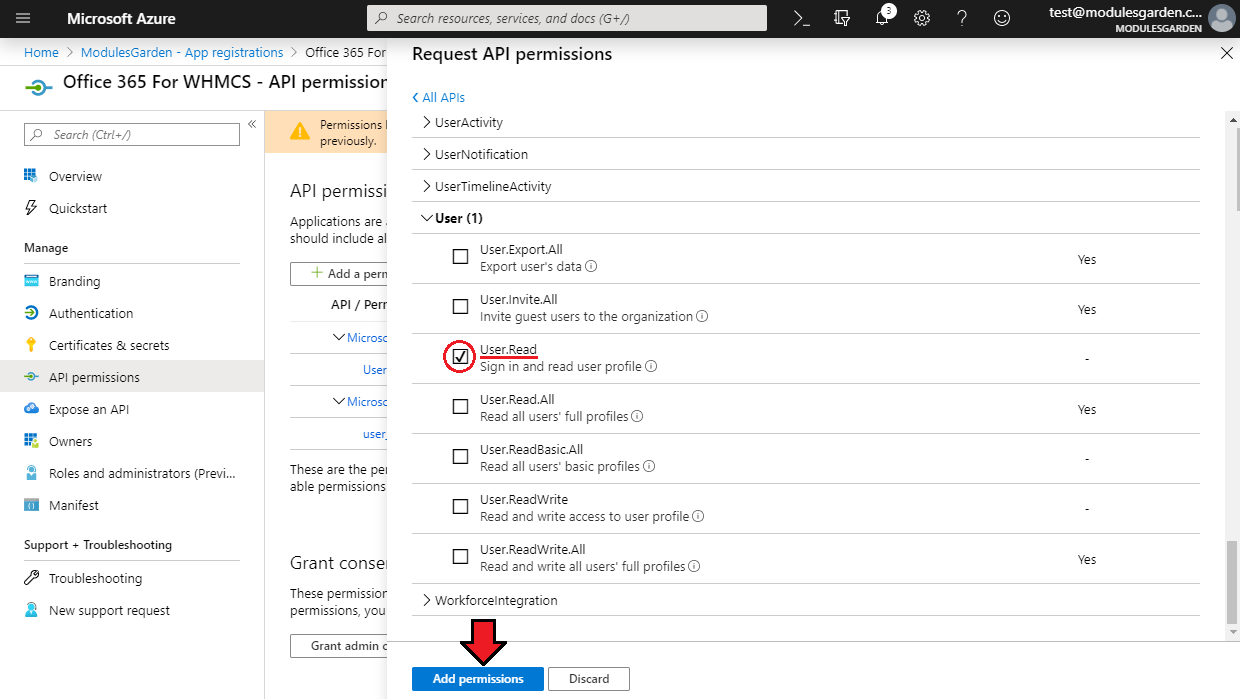The width and height of the screenshot is (1240, 699).
Task: Click the Add permissions button
Action: (478, 679)
